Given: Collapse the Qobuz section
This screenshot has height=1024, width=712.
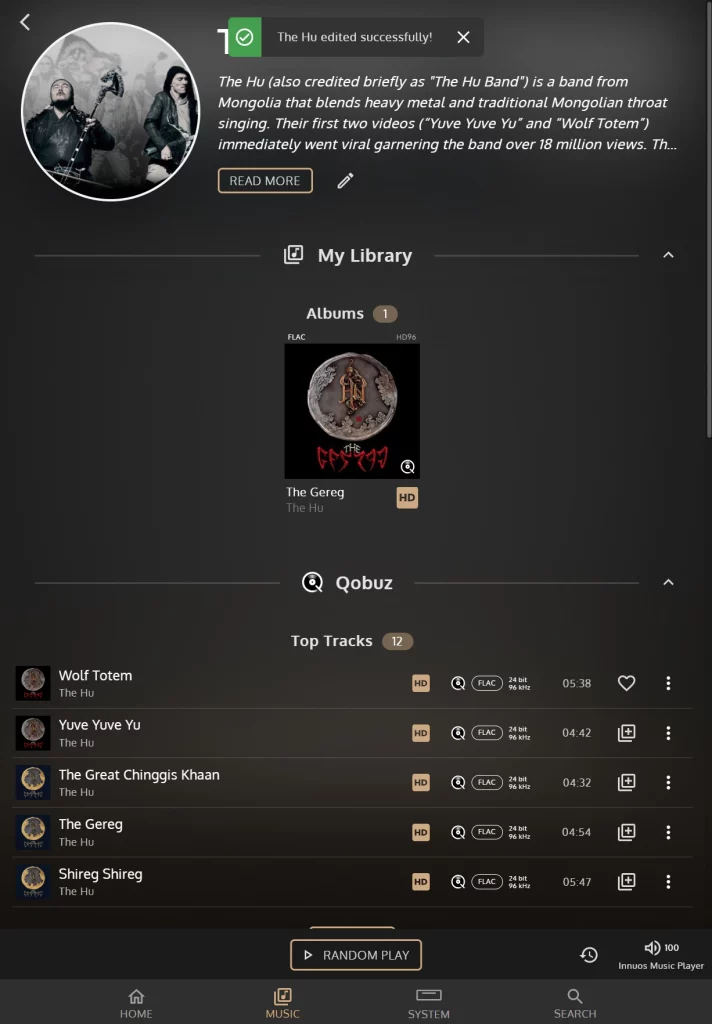Looking at the screenshot, I should [x=668, y=583].
